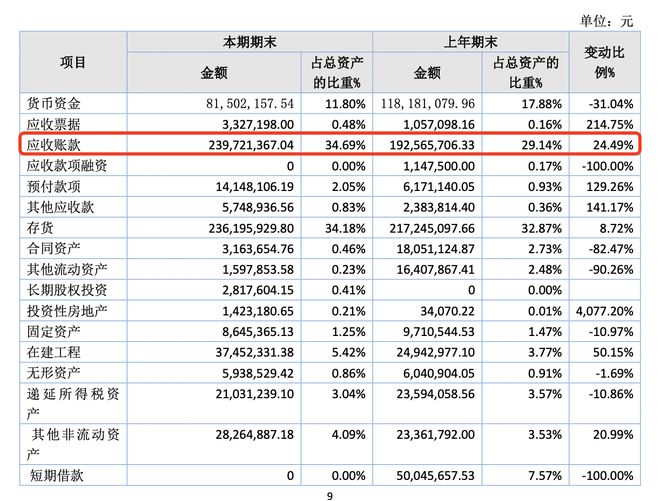The height and width of the screenshot is (501, 660).
Task: Click amount 18,051,124.87
Action: click(436, 249)
